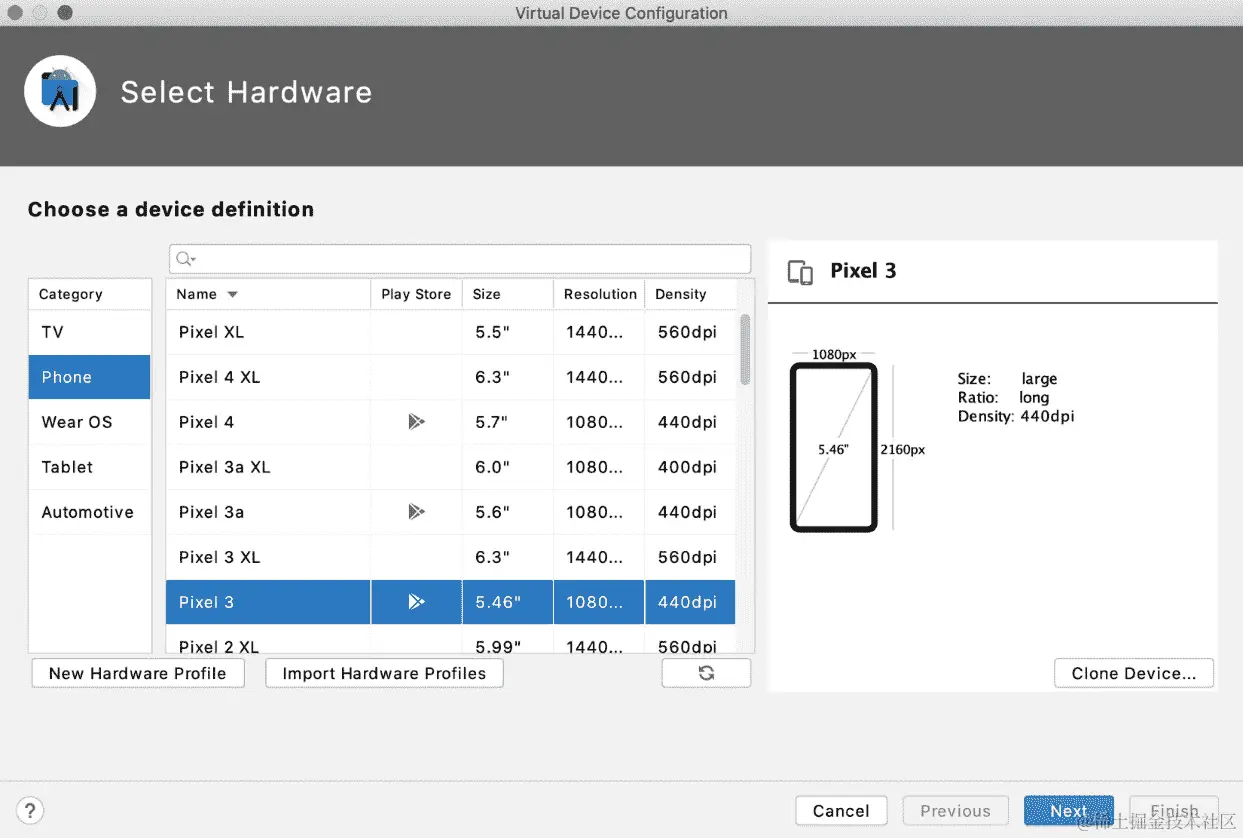The height and width of the screenshot is (838, 1243).
Task: Click the Cancel button
Action: [841, 810]
